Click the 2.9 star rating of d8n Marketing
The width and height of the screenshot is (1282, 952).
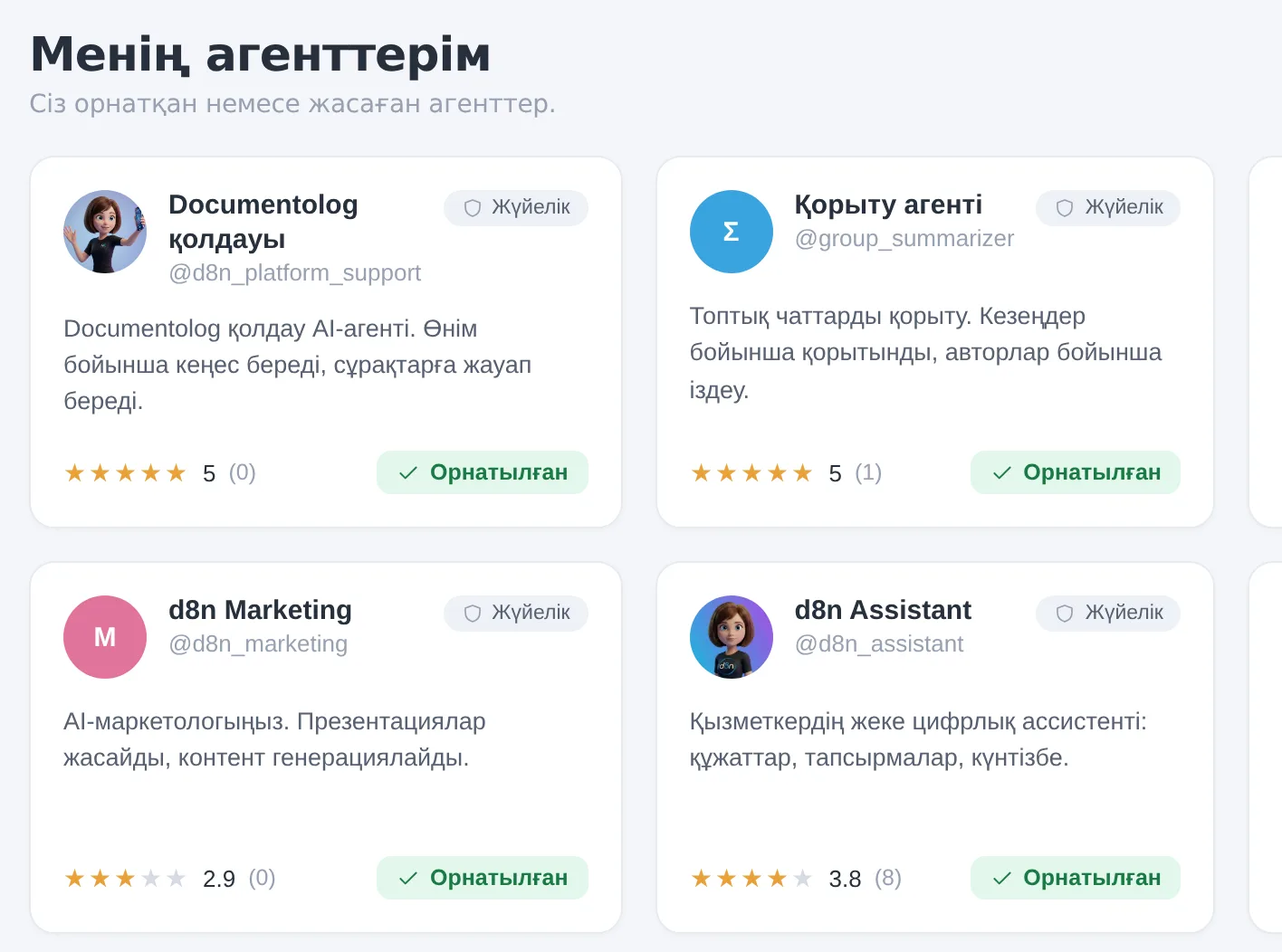[x=125, y=879]
